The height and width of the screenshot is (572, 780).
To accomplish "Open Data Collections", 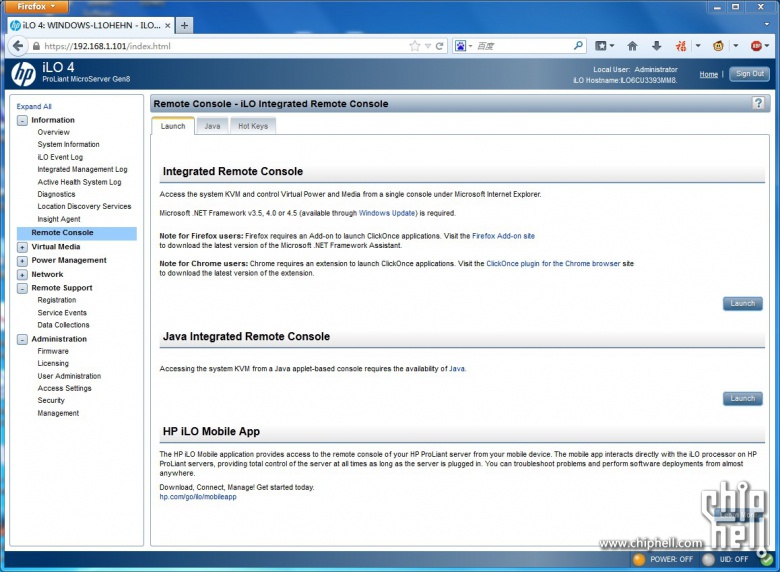I will [64, 325].
